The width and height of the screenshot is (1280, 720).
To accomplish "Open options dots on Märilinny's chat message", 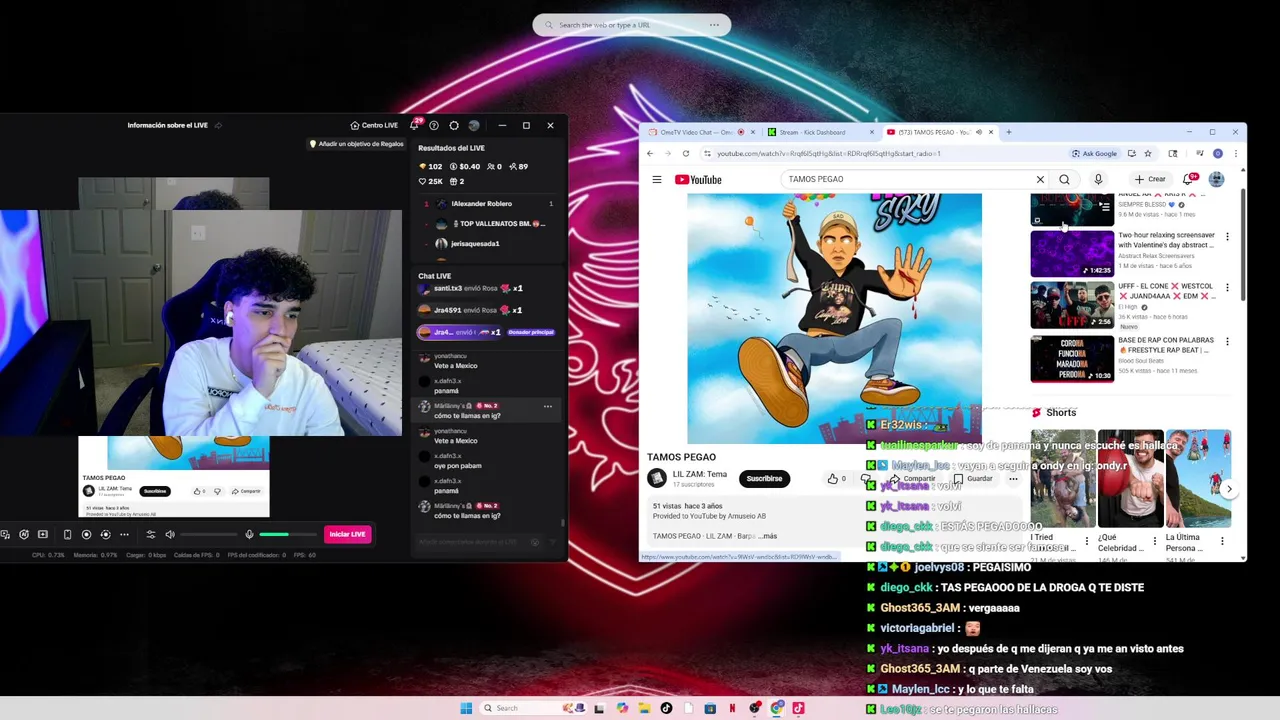I will pos(547,407).
